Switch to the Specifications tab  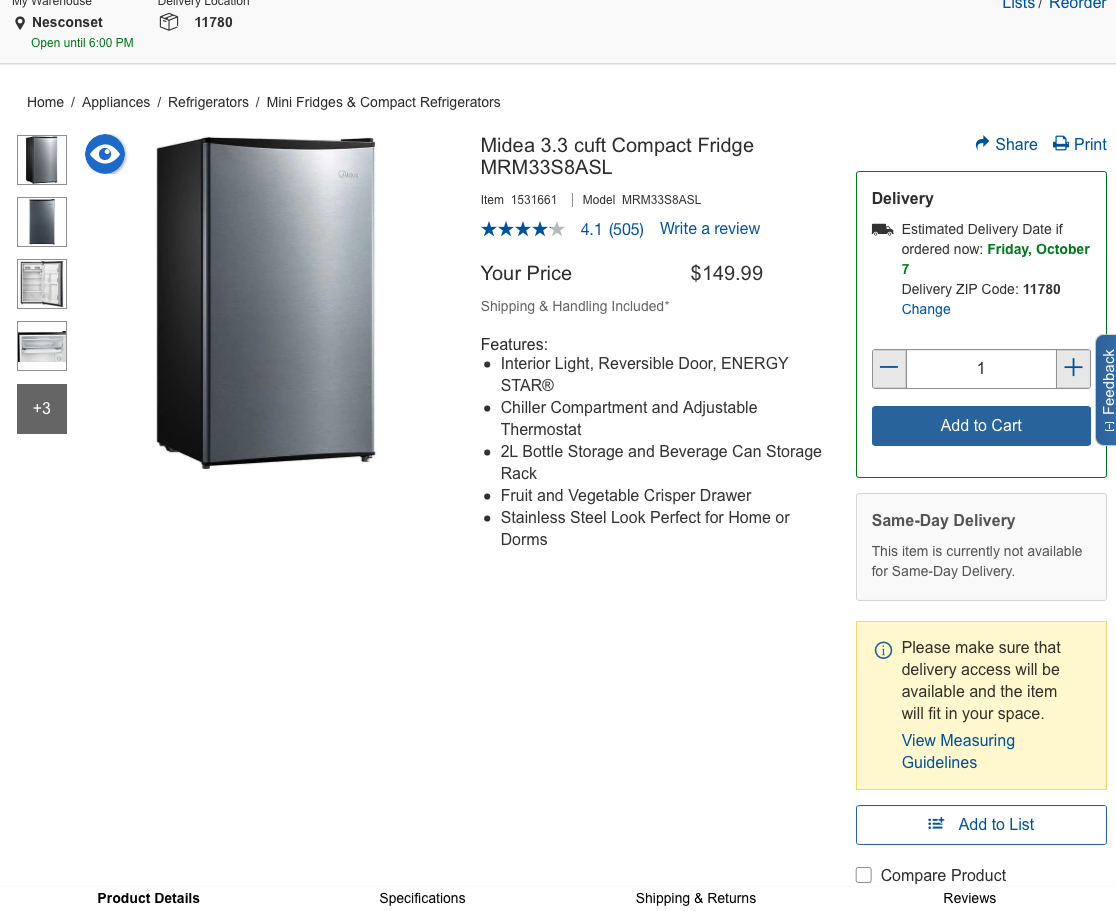[x=422, y=898]
